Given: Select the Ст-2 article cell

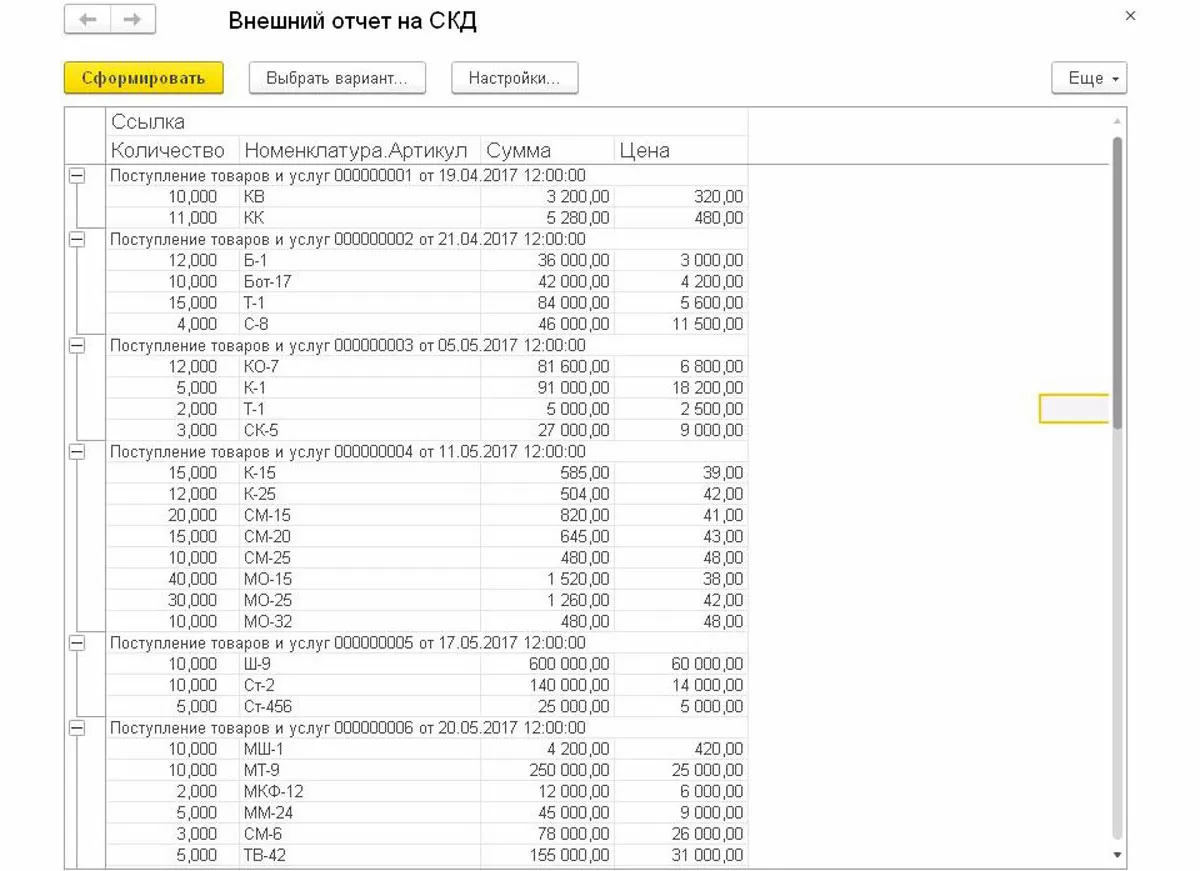Looking at the screenshot, I should tap(360, 685).
